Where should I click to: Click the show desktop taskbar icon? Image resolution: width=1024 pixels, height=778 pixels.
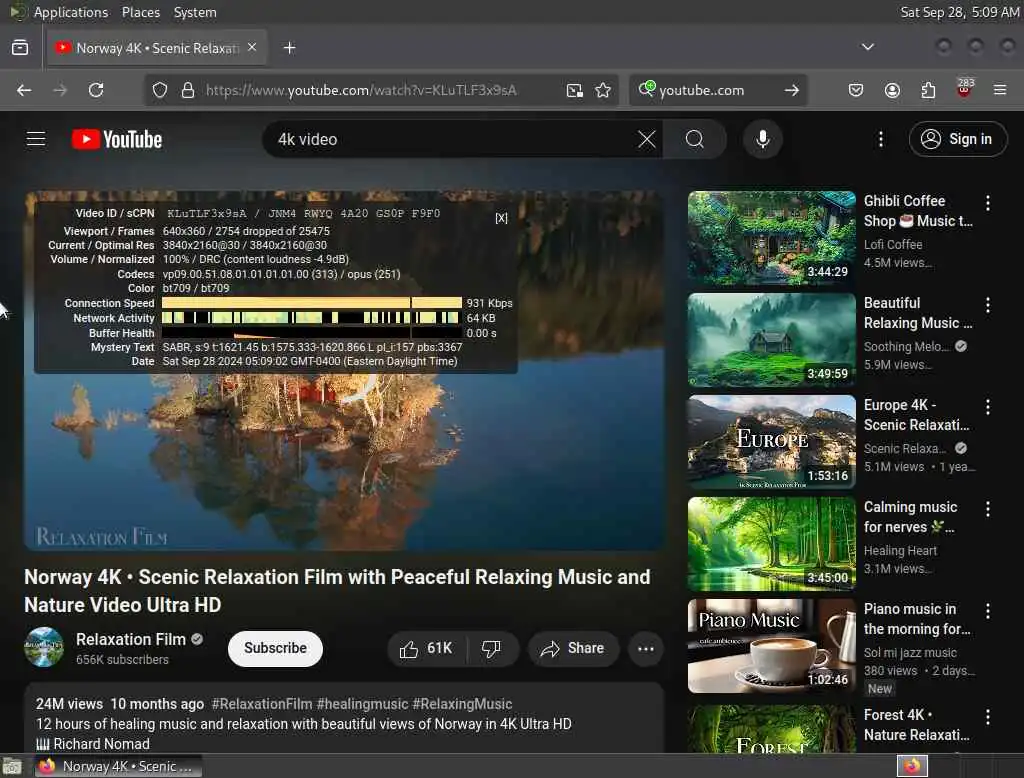[12, 766]
